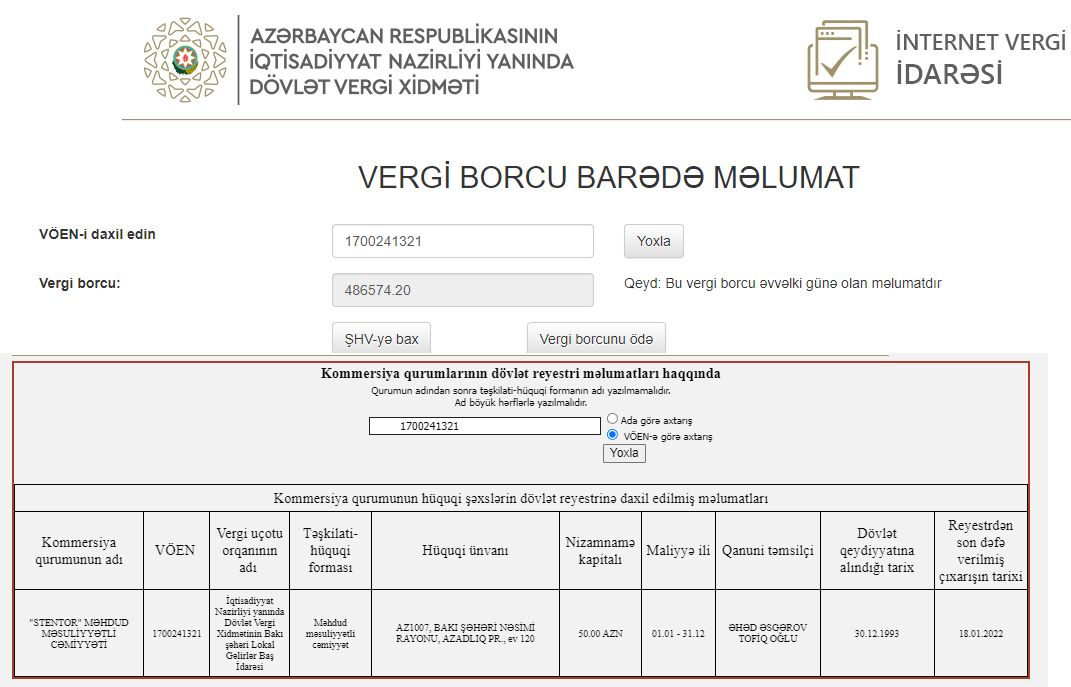Click the 'Təşkilati-hüquqi forması' column header
1071x687 pixels.
pyautogui.click(x=331, y=550)
